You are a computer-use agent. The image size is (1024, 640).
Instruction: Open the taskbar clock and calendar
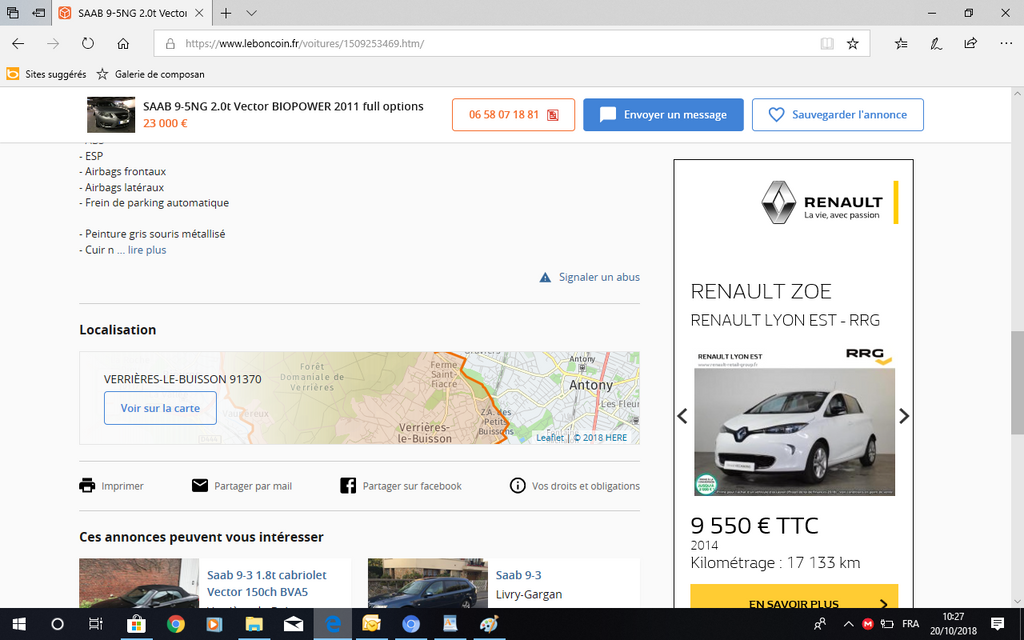[953, 624]
